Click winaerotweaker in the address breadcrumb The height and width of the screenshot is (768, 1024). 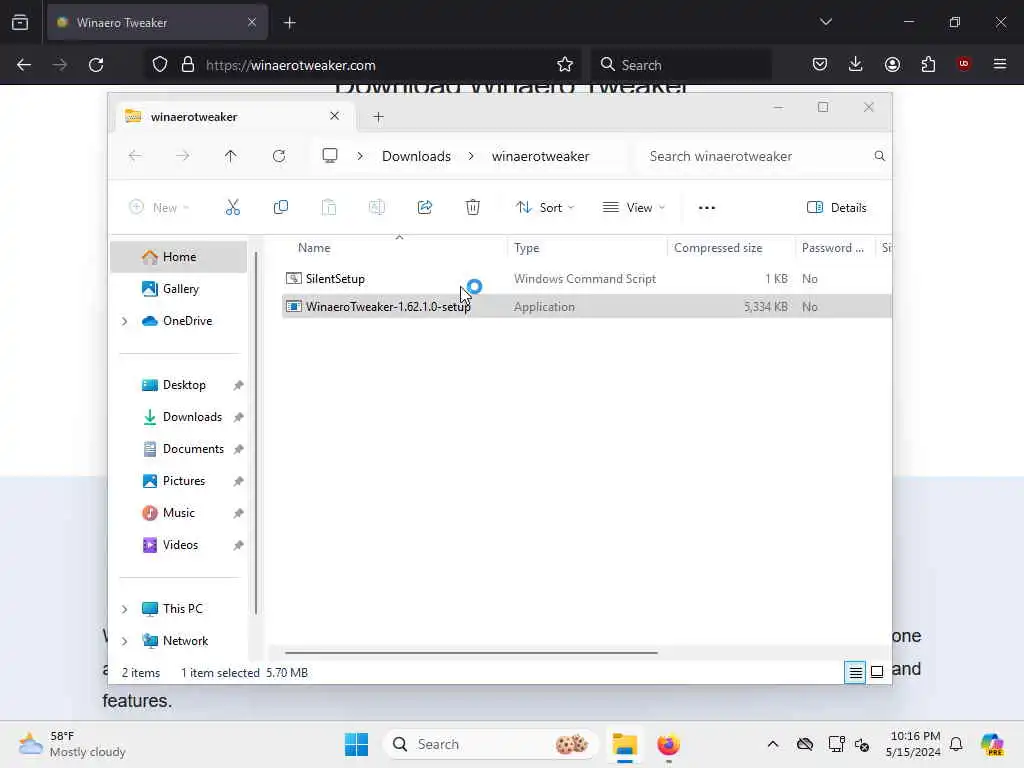(540, 156)
